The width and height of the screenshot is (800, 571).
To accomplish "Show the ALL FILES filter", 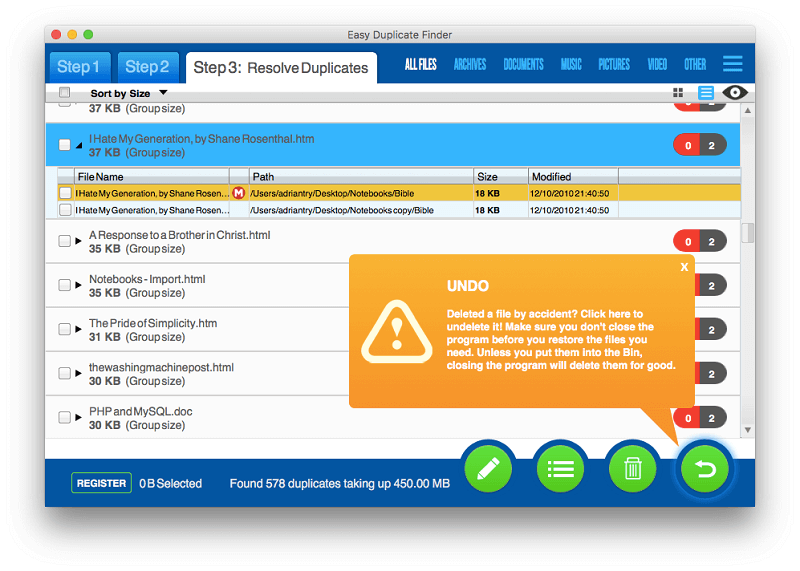I will tap(420, 64).
